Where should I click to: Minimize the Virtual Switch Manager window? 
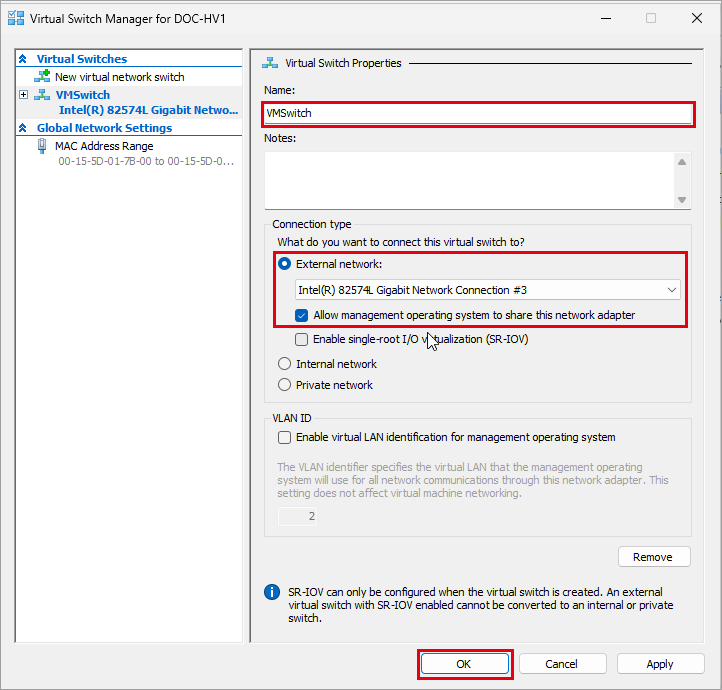(x=606, y=18)
